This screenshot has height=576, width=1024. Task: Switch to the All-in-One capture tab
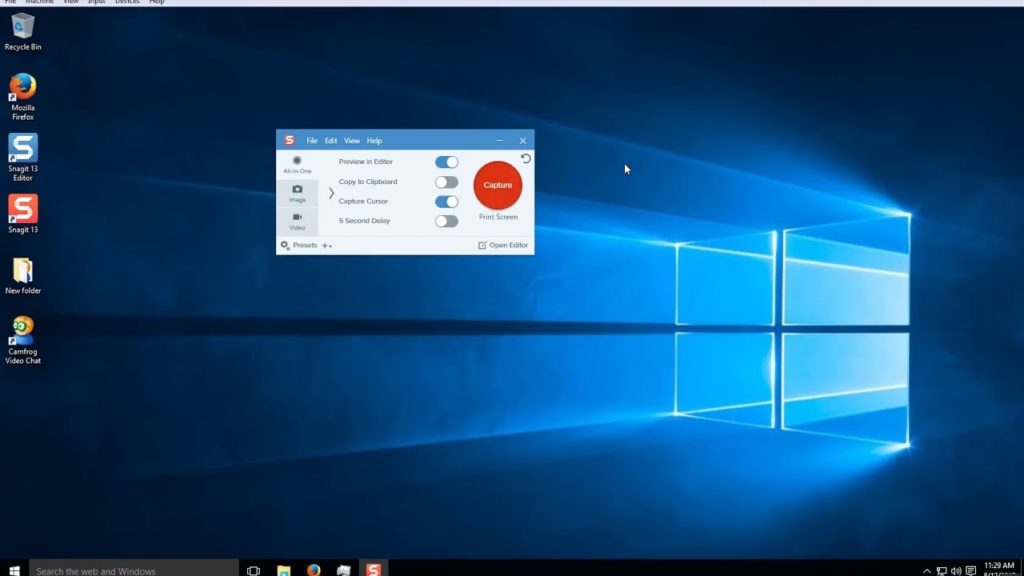(x=297, y=165)
